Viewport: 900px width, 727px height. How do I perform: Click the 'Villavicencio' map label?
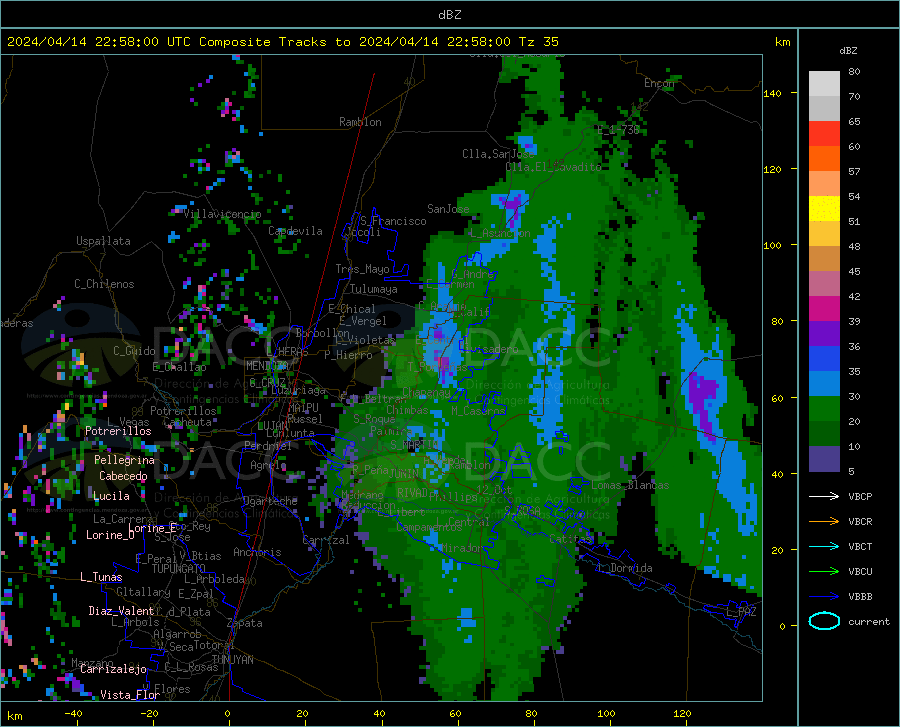(x=222, y=214)
